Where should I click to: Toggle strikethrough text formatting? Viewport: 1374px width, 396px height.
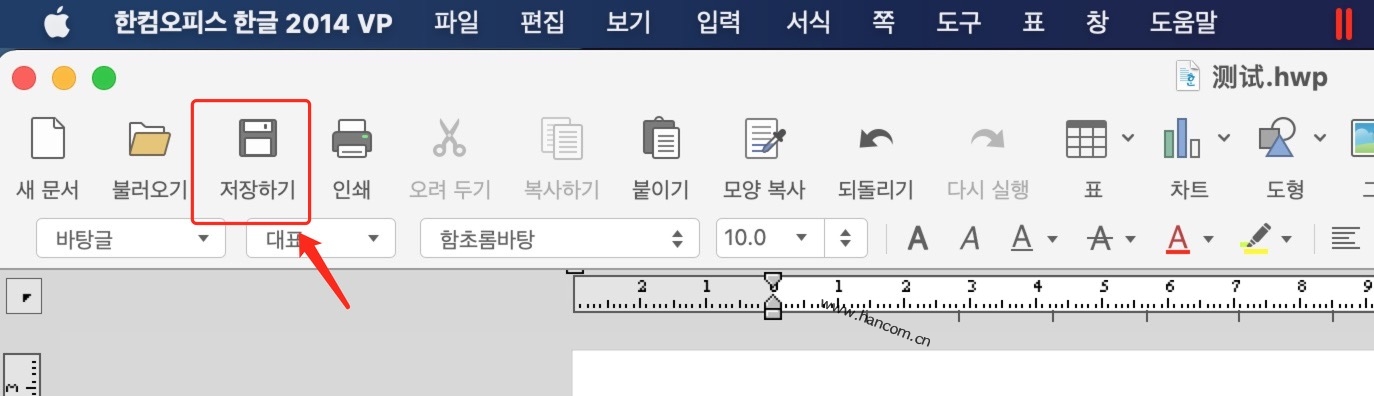[x=1100, y=238]
